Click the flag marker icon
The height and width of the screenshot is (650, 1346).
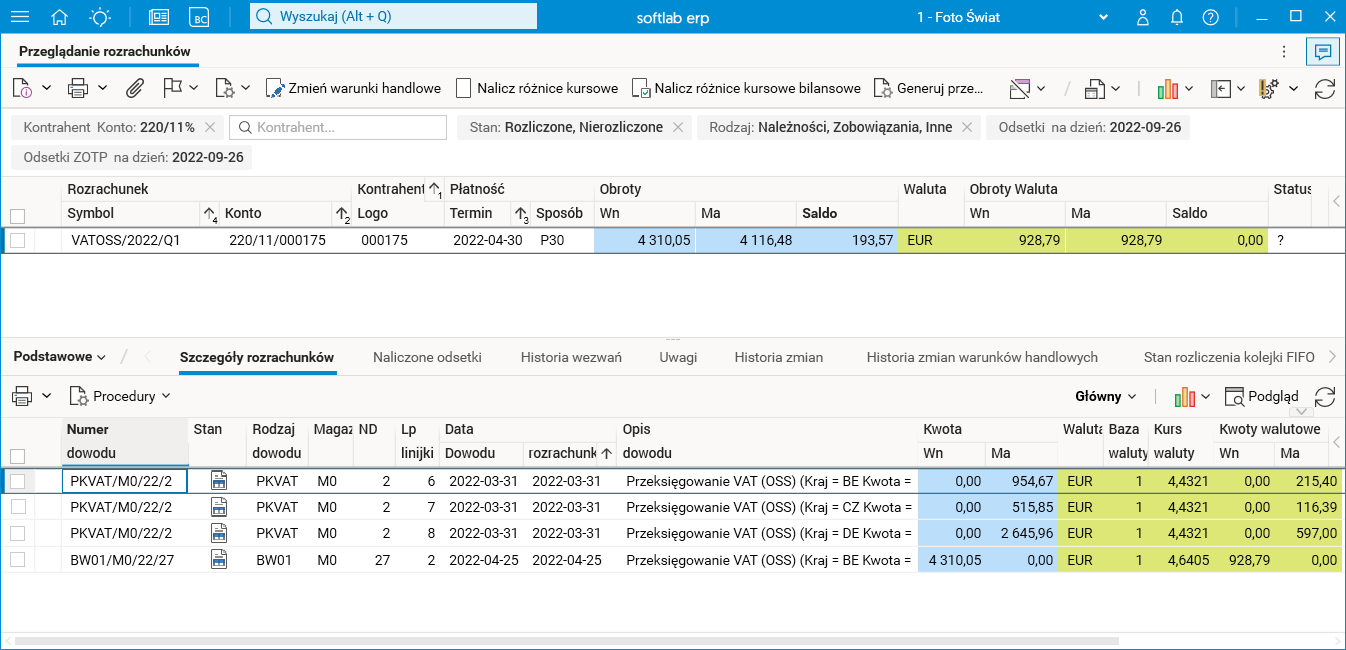[172, 88]
